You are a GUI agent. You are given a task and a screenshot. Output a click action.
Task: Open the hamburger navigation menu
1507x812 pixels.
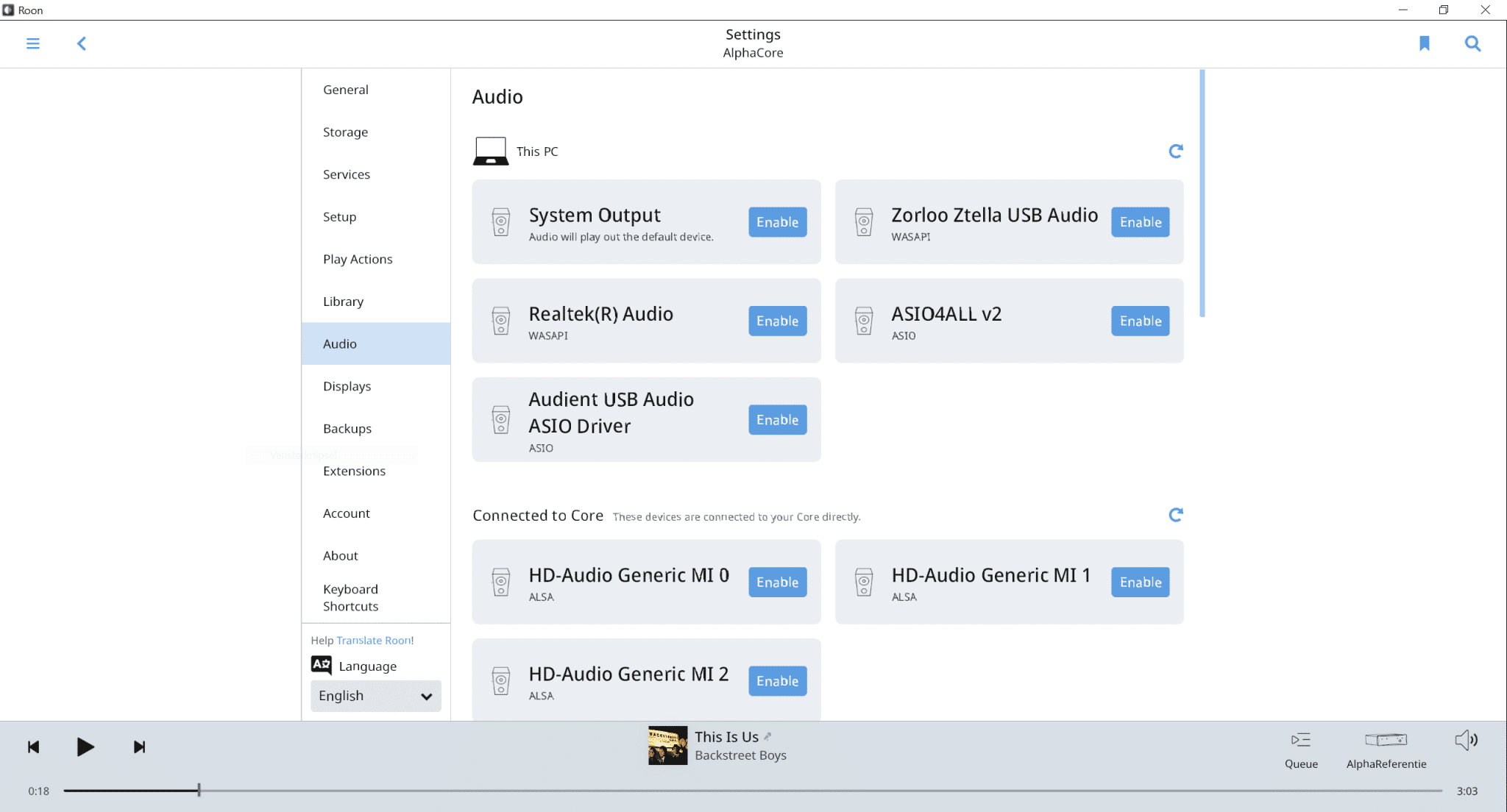33,43
